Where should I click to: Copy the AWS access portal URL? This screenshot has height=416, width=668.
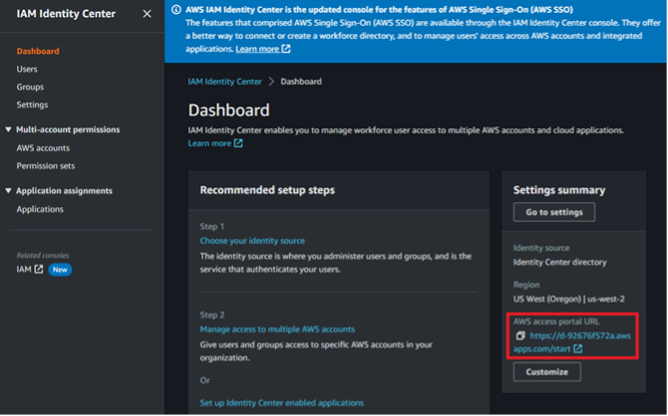520,336
